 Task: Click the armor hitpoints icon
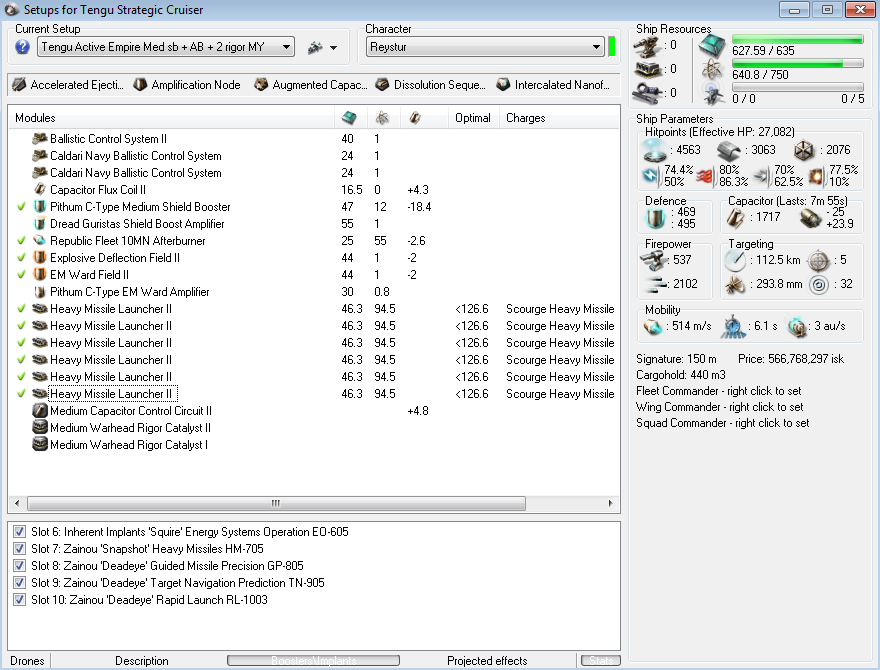click(729, 150)
